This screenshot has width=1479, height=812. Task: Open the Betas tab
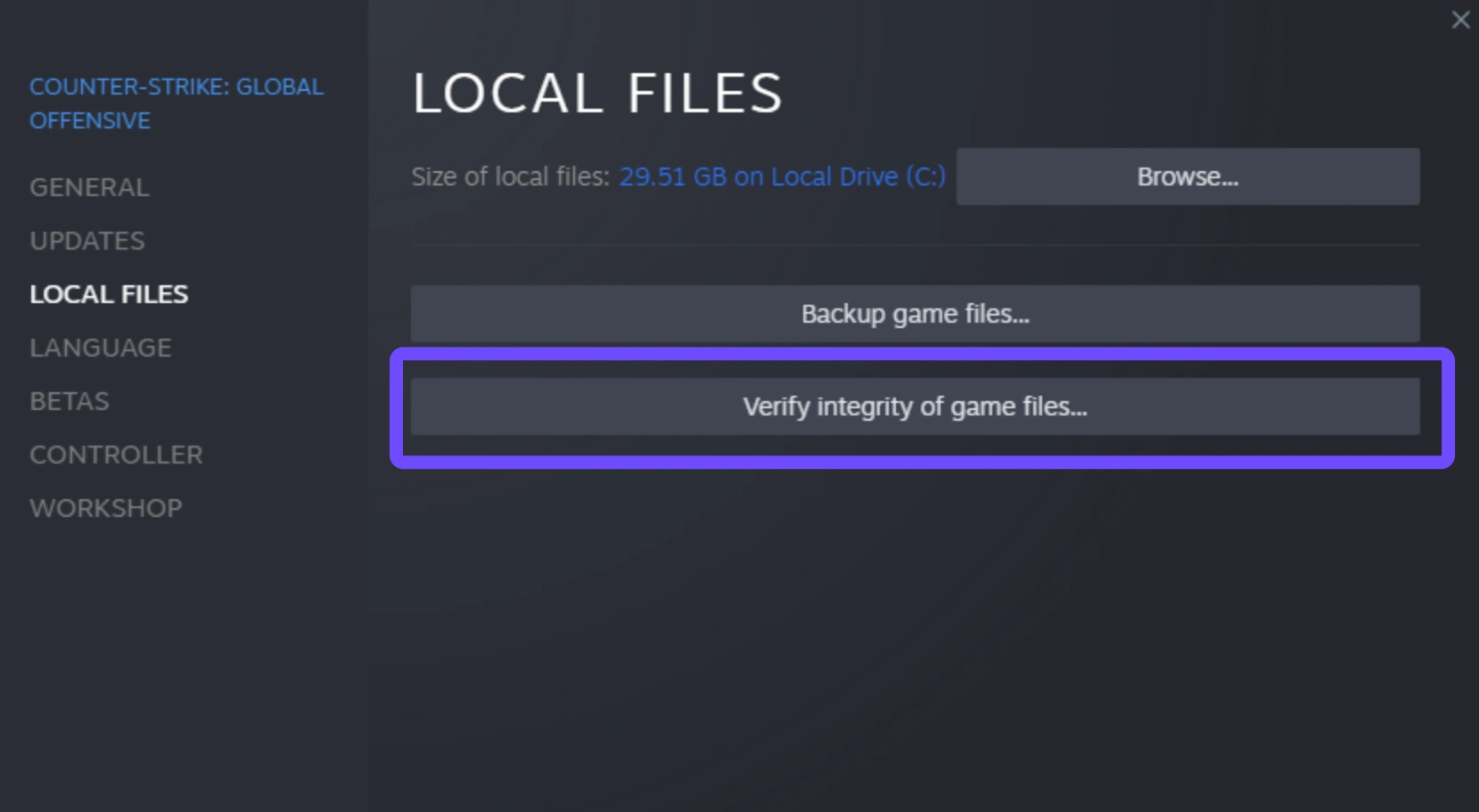point(70,401)
